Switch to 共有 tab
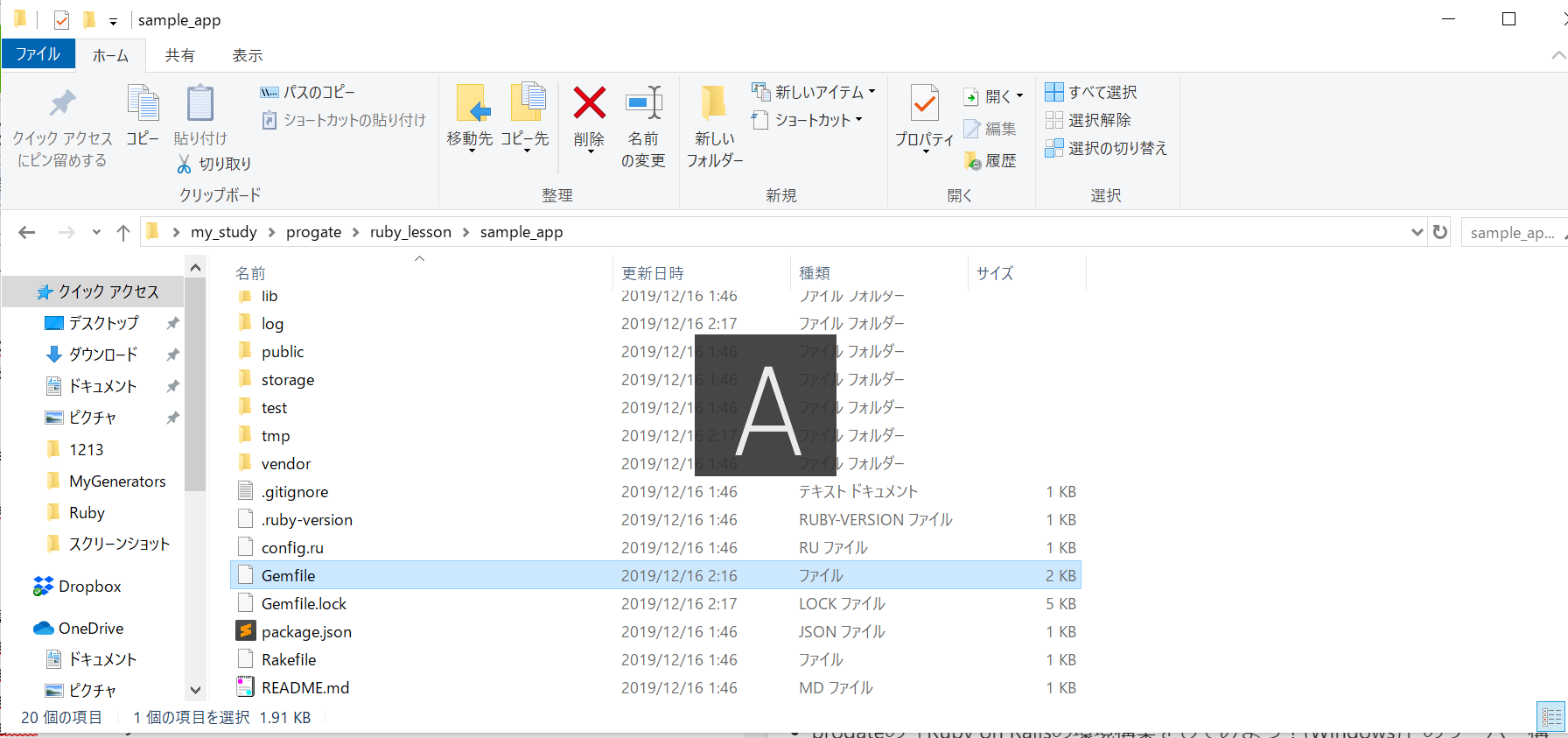Screen dimensions: 1568x738 (180, 55)
